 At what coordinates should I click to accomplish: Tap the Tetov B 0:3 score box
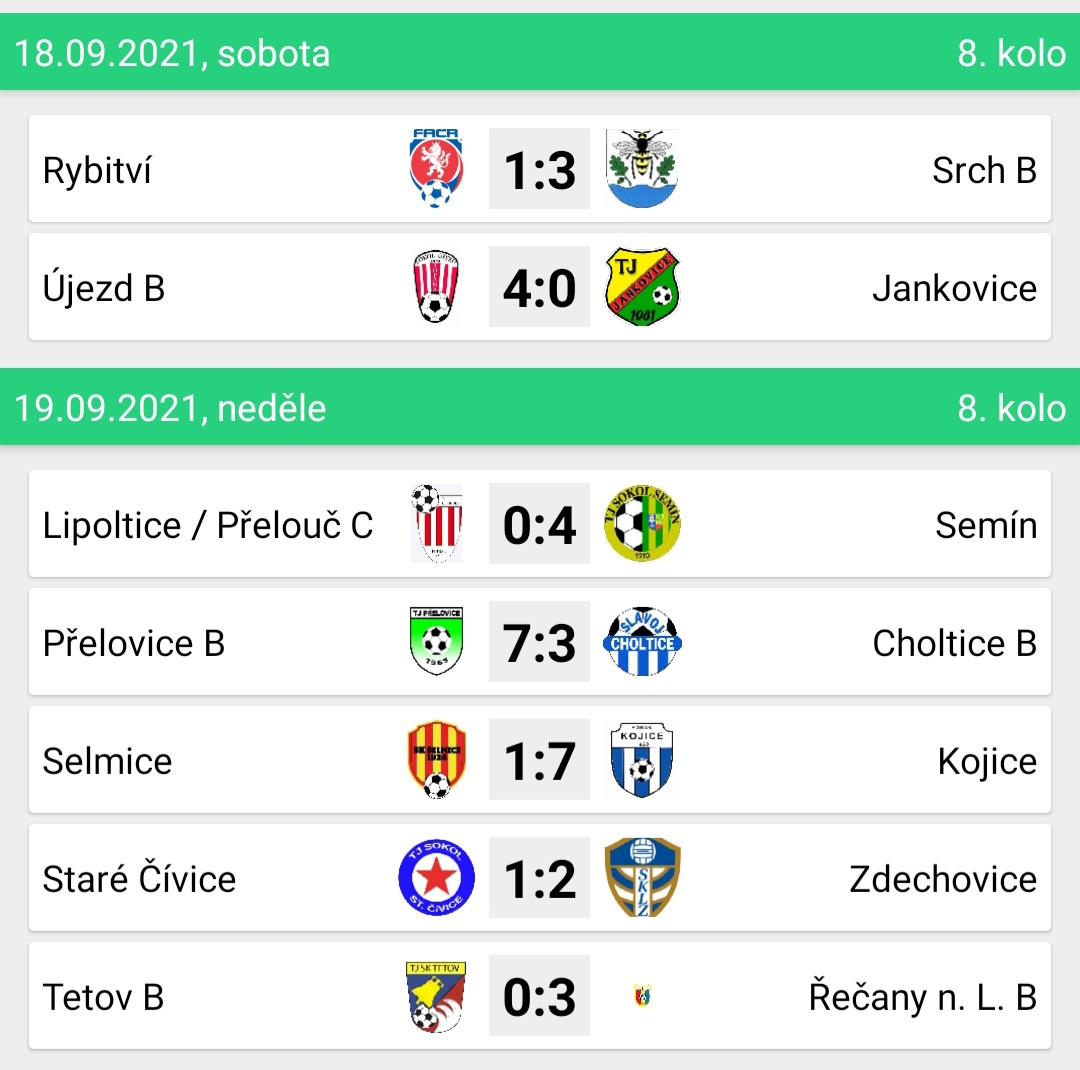click(x=539, y=996)
